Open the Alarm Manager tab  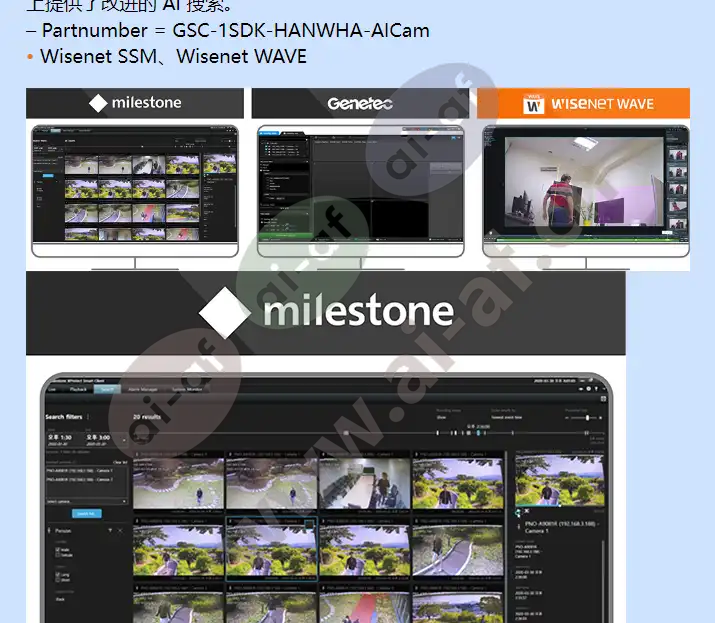(x=143, y=389)
